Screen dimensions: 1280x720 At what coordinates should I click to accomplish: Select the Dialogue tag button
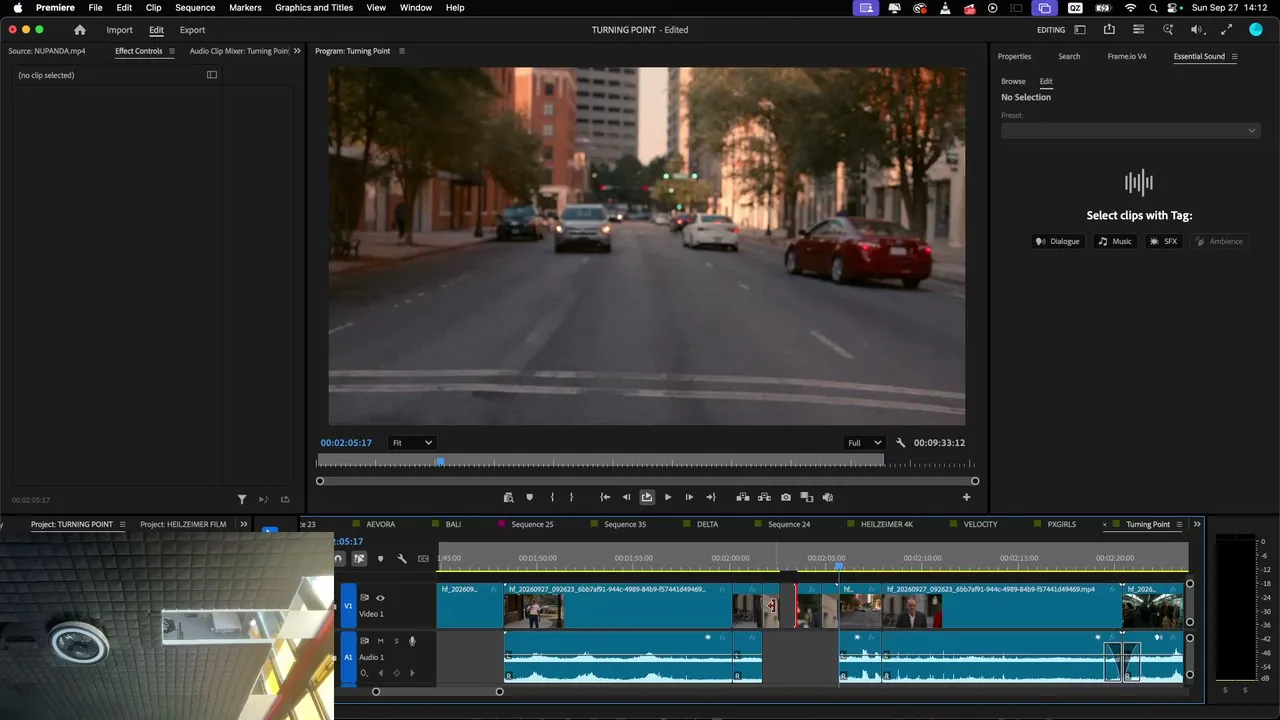(1058, 241)
